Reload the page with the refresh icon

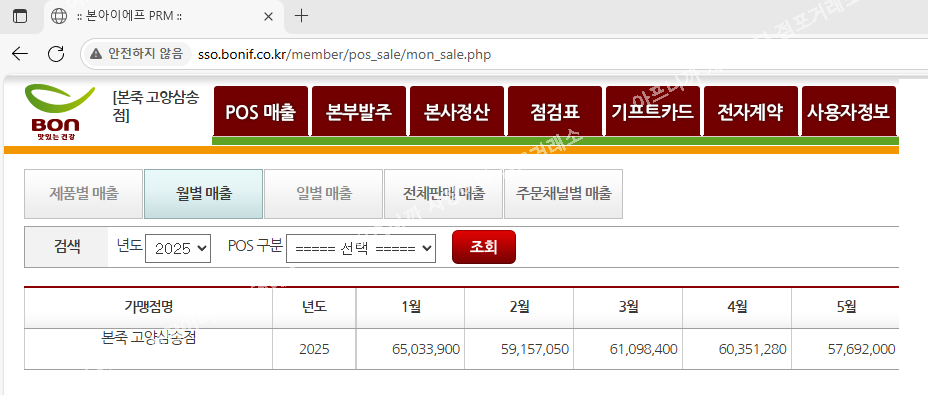56,54
